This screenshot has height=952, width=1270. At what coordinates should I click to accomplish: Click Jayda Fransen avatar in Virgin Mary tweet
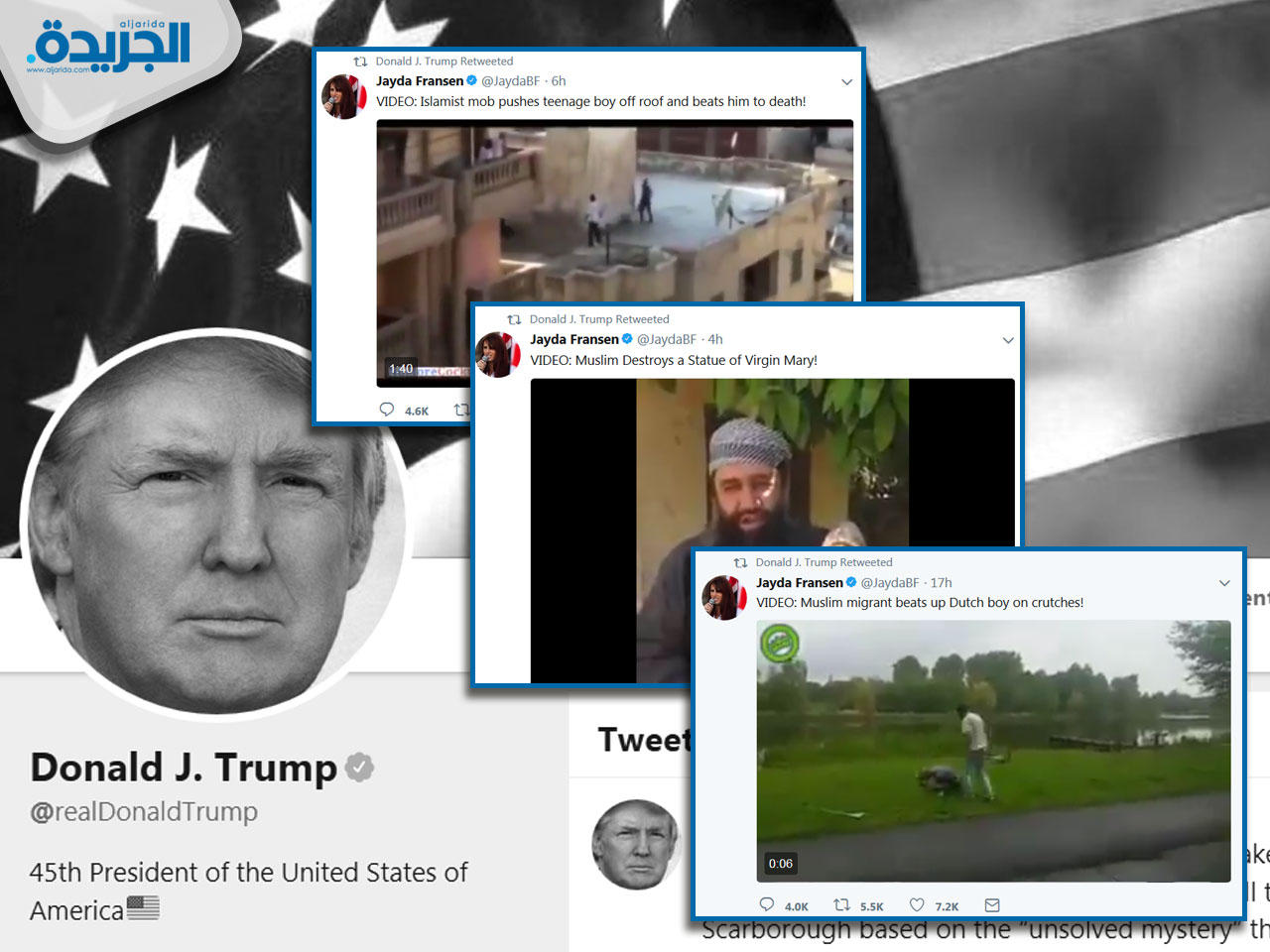click(499, 355)
